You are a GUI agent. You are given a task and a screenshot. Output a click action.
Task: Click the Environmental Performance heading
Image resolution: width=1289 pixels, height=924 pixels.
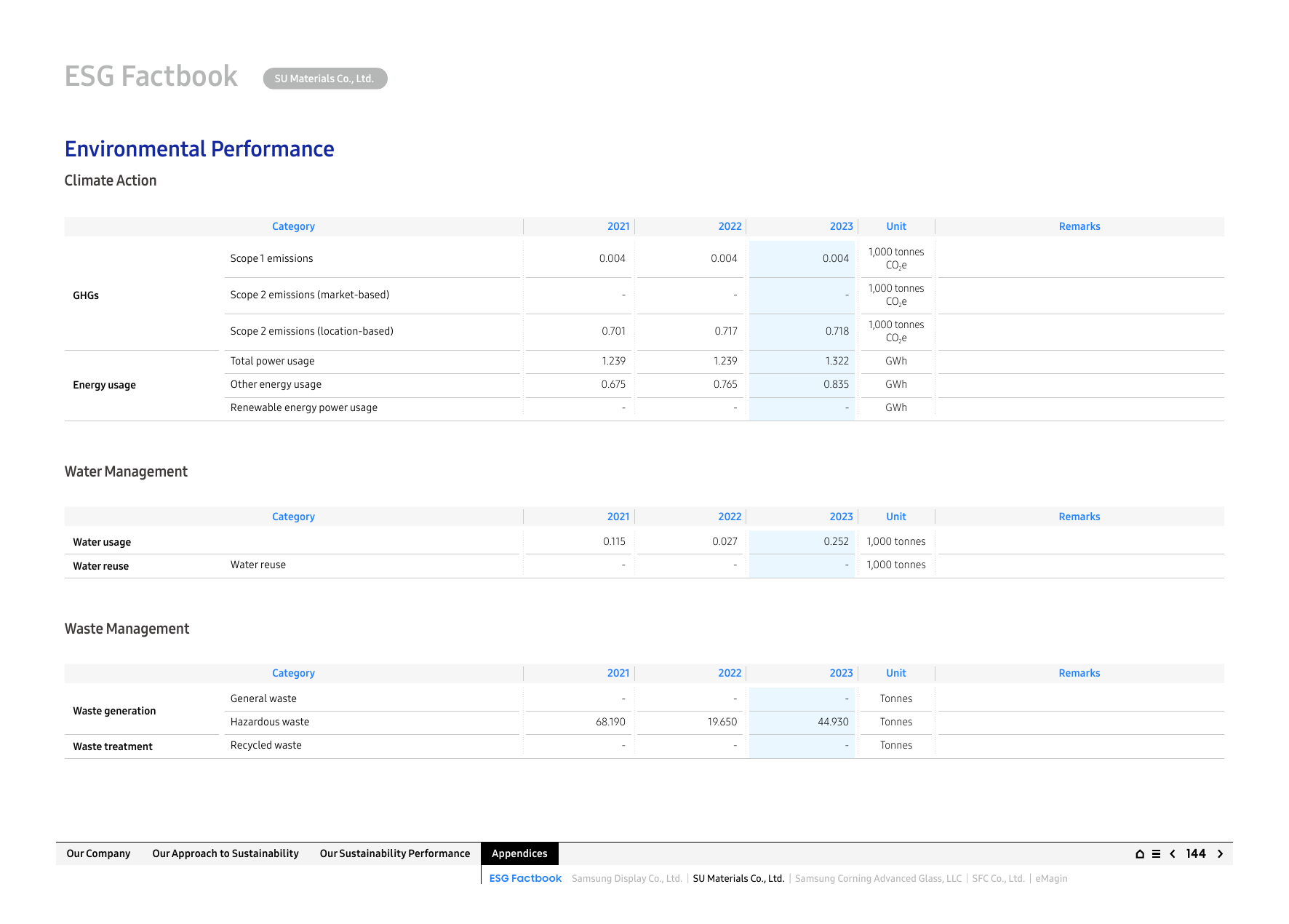coord(199,149)
